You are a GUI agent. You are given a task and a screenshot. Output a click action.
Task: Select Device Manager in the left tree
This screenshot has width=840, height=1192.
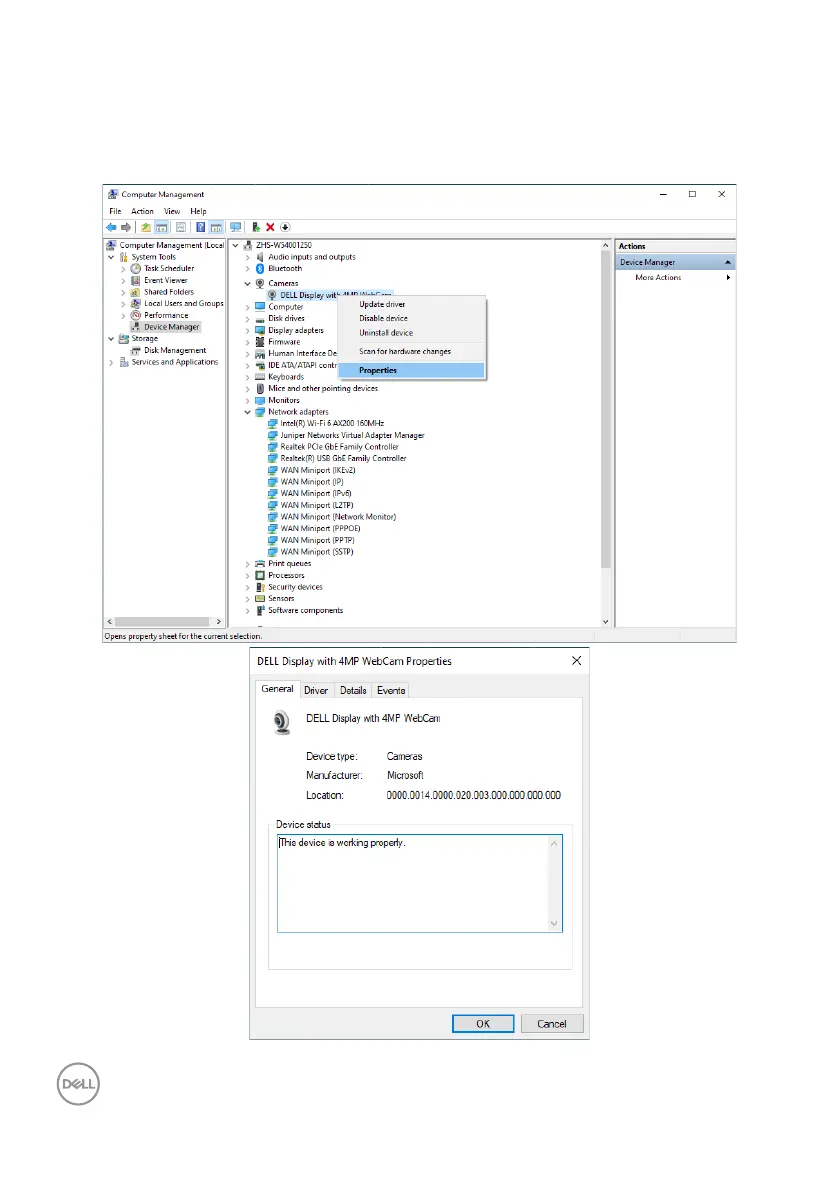click(172, 327)
